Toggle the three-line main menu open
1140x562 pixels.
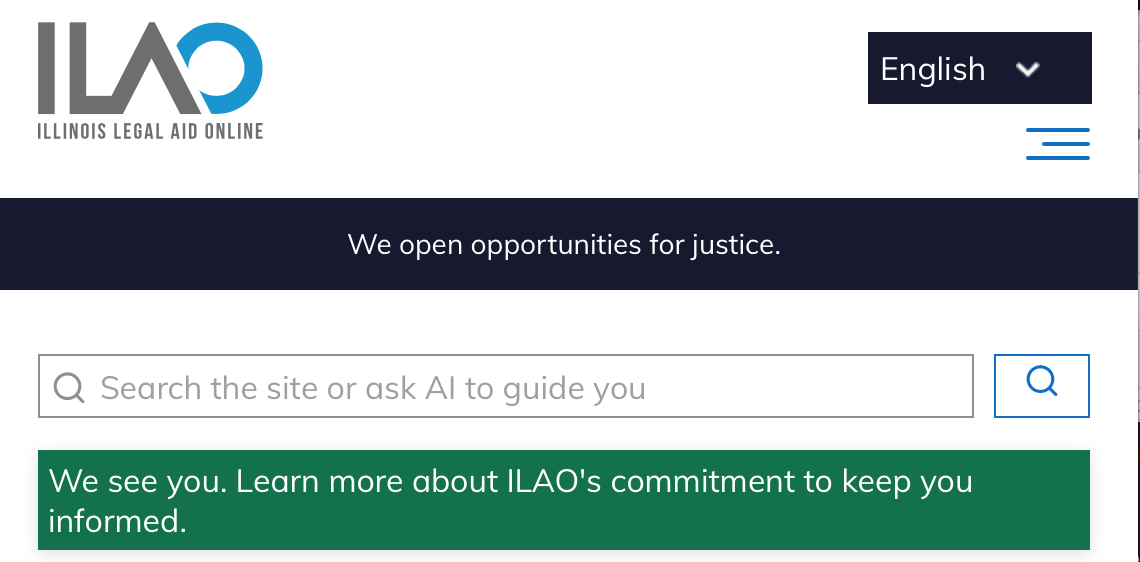pos(1058,143)
